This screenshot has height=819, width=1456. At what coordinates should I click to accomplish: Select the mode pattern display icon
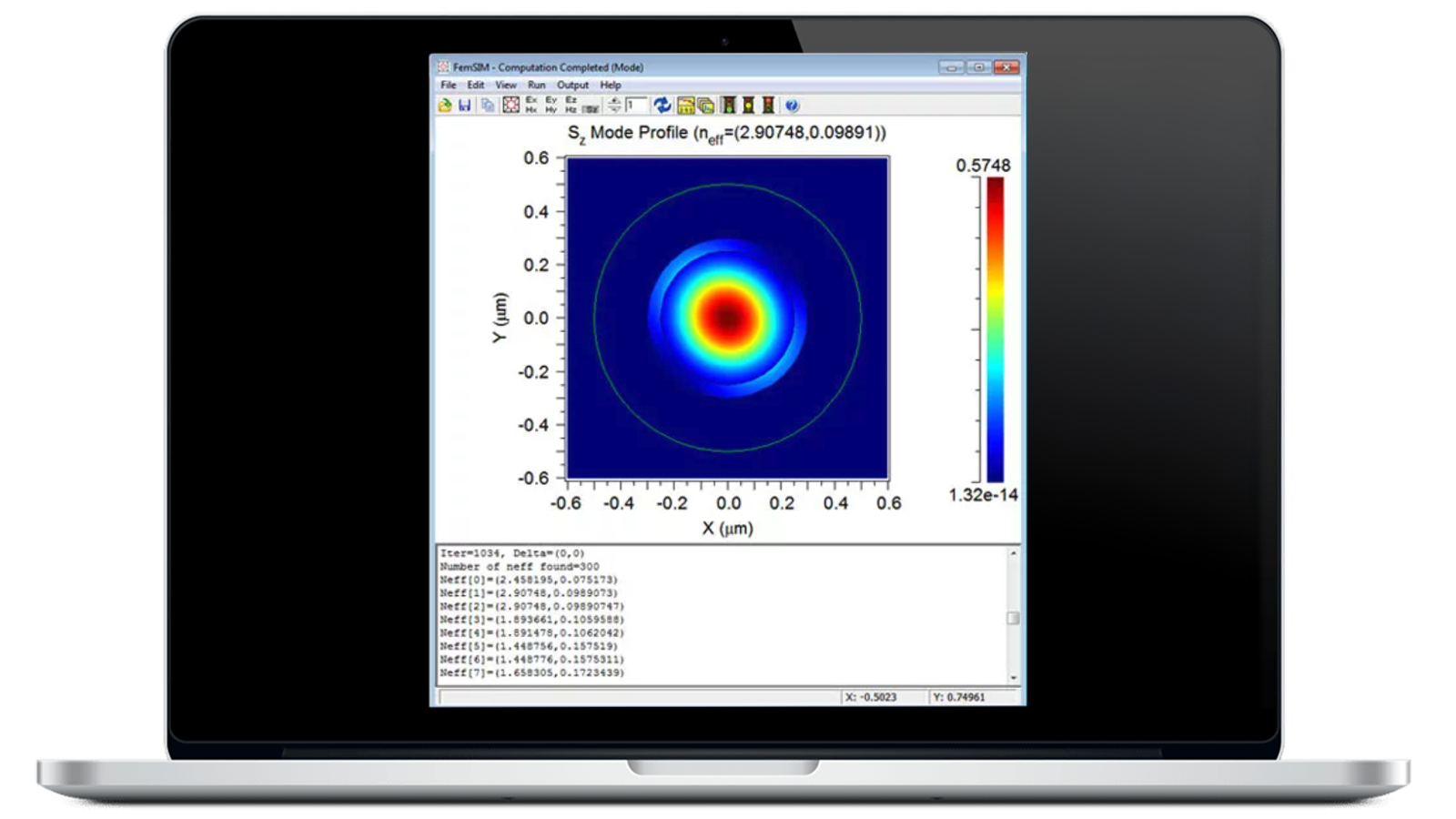click(x=513, y=105)
